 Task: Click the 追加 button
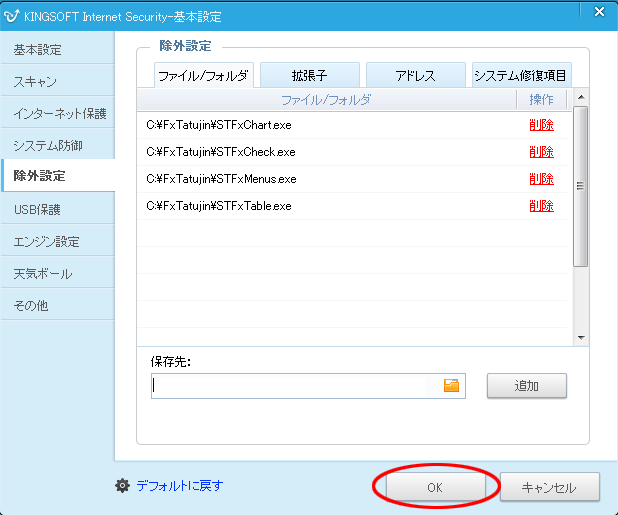point(527,386)
